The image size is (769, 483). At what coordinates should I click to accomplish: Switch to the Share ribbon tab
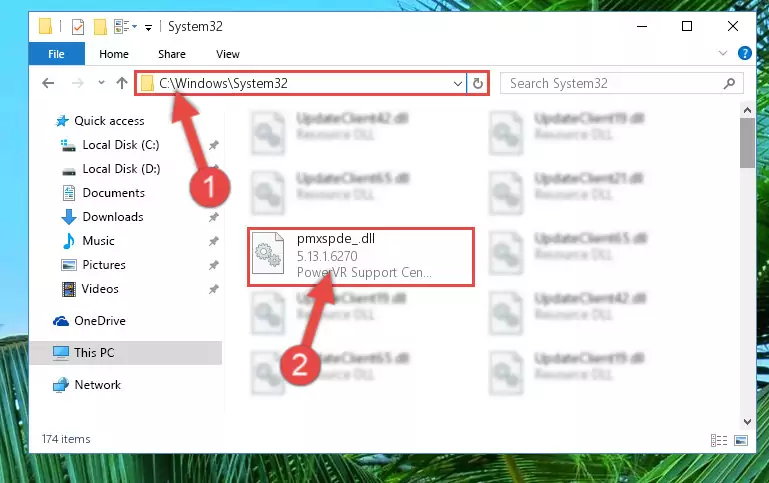click(x=172, y=54)
